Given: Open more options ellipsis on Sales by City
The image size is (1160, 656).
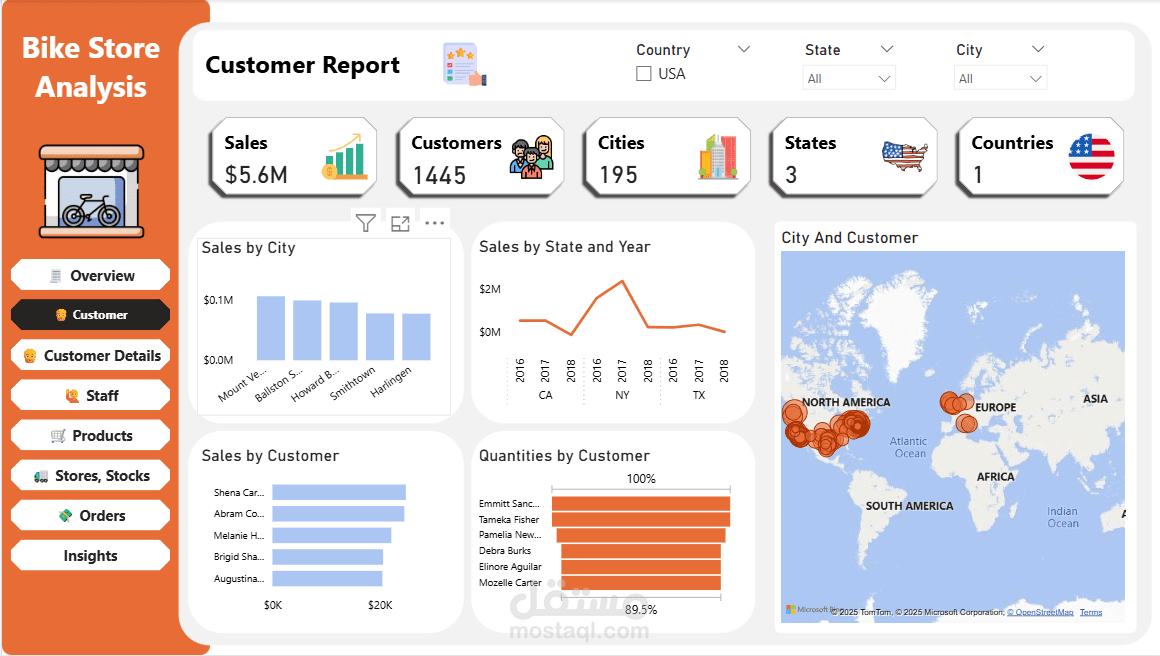Looking at the screenshot, I should coord(434,223).
